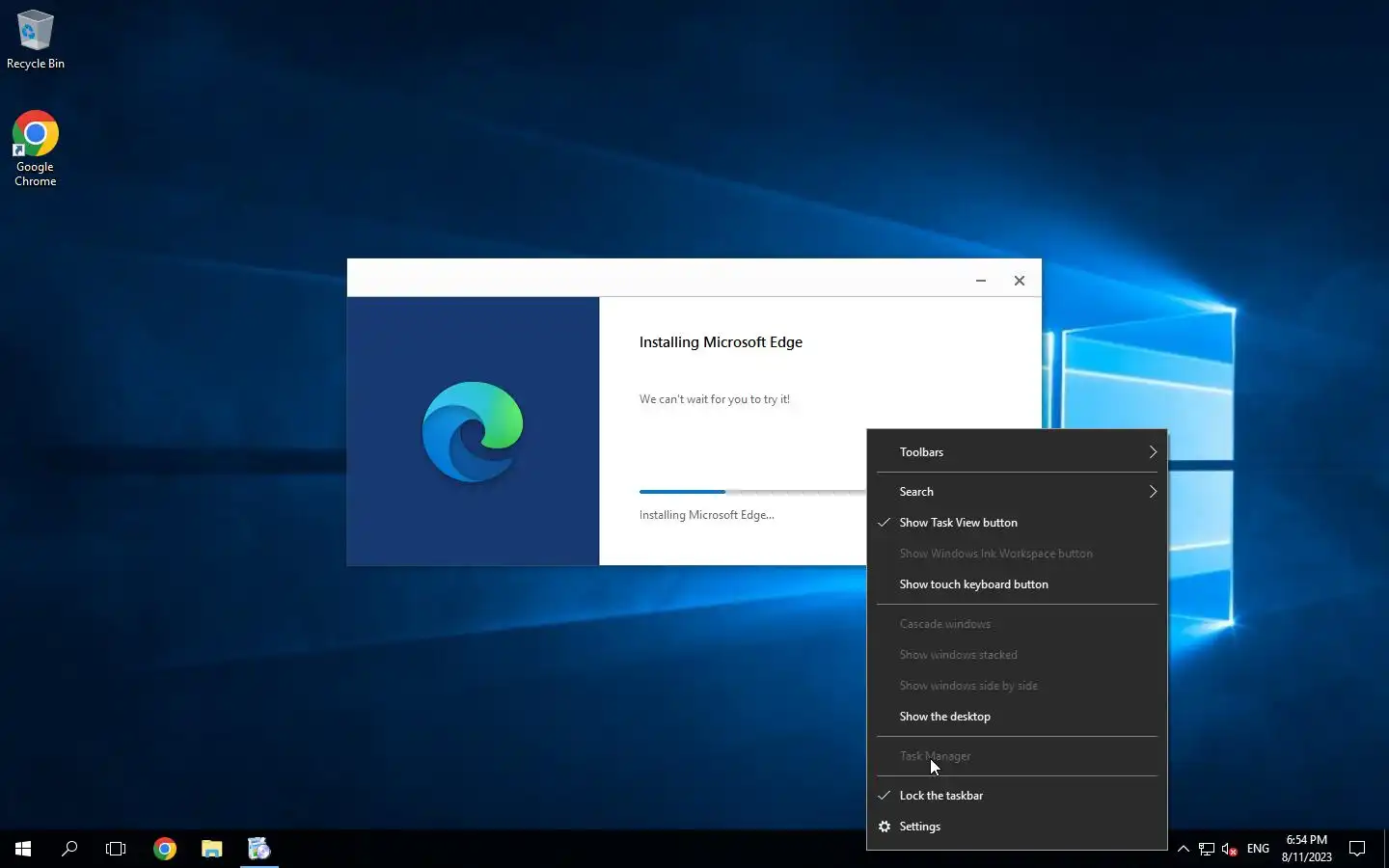Click disabled Show Windows Ink Workspace button entry
The height and width of the screenshot is (868, 1389).
tap(1017, 554)
